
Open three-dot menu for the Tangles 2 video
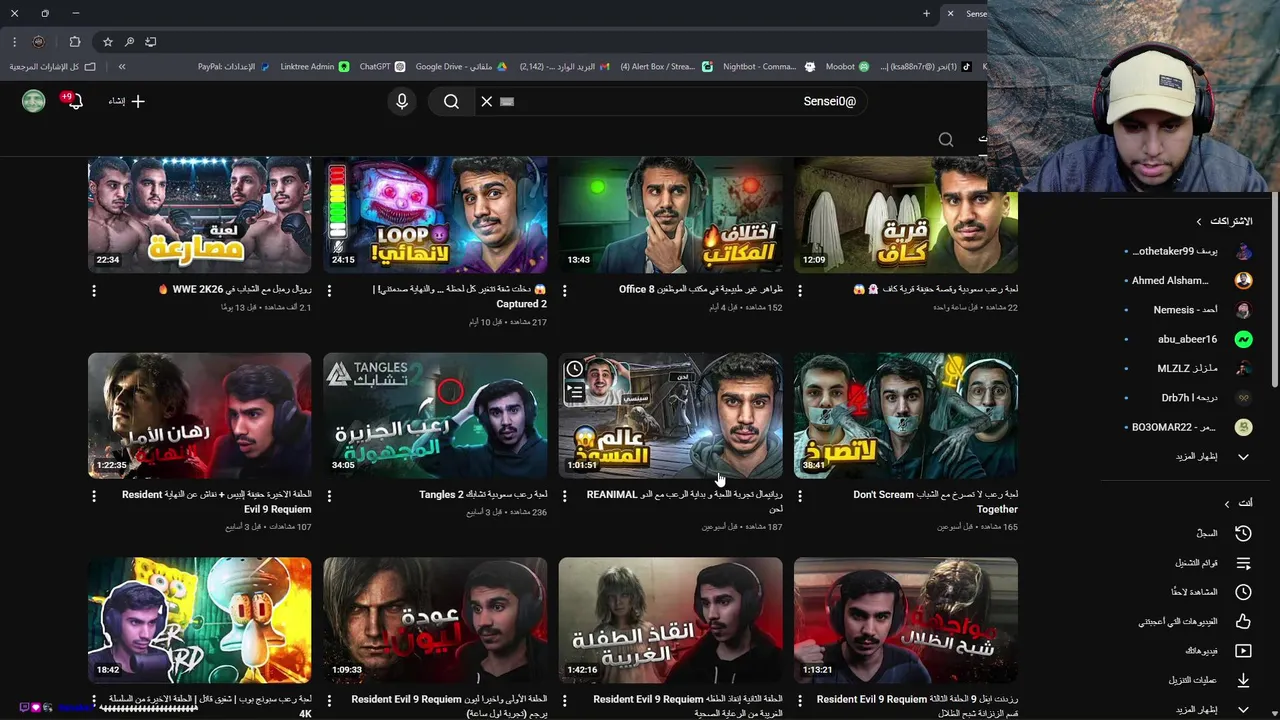coord(329,495)
